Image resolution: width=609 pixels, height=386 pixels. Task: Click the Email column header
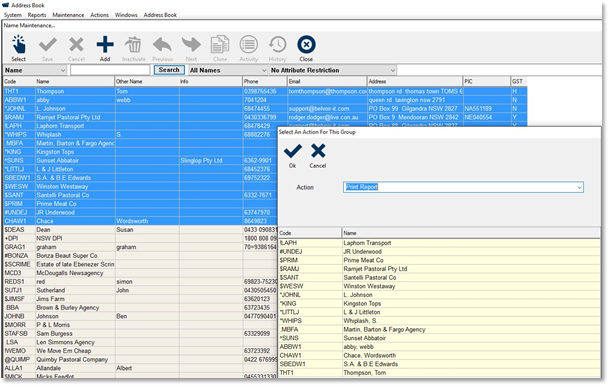(x=327, y=81)
